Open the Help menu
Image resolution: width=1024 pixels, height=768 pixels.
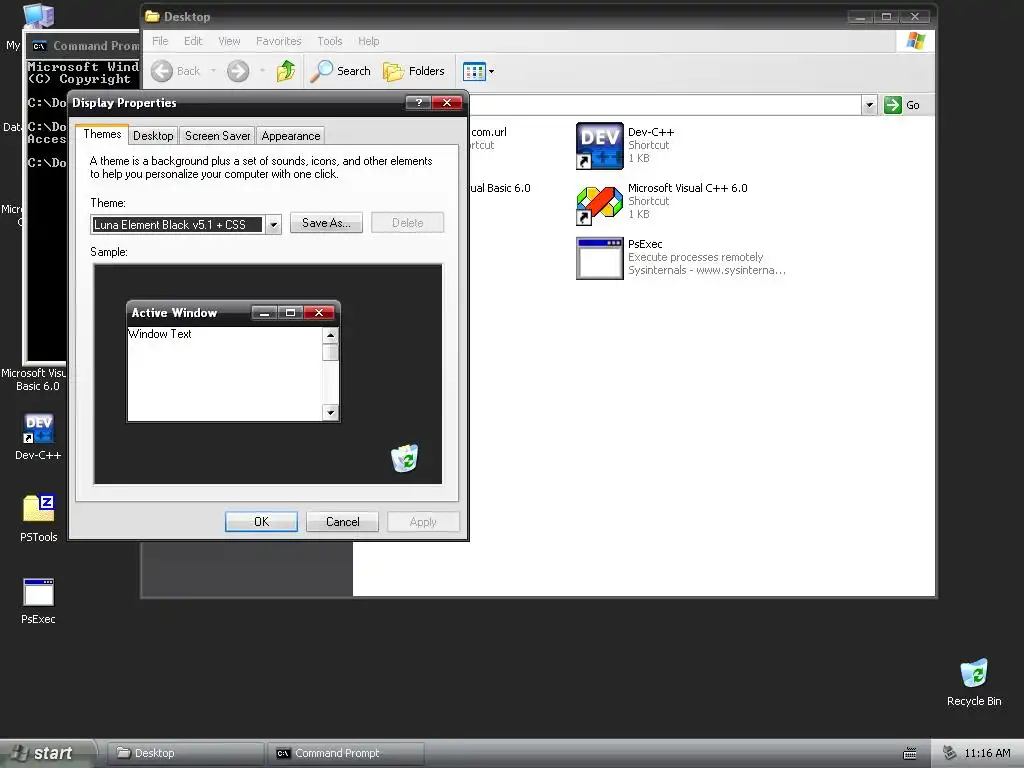[368, 41]
